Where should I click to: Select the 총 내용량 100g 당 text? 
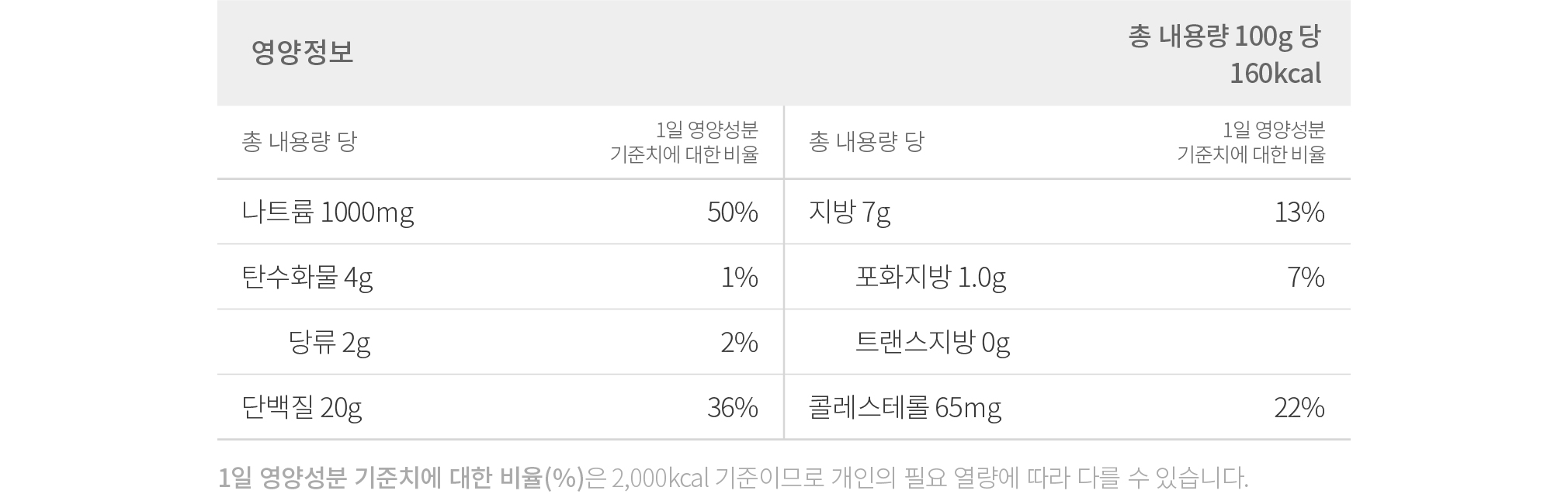coord(1224,36)
